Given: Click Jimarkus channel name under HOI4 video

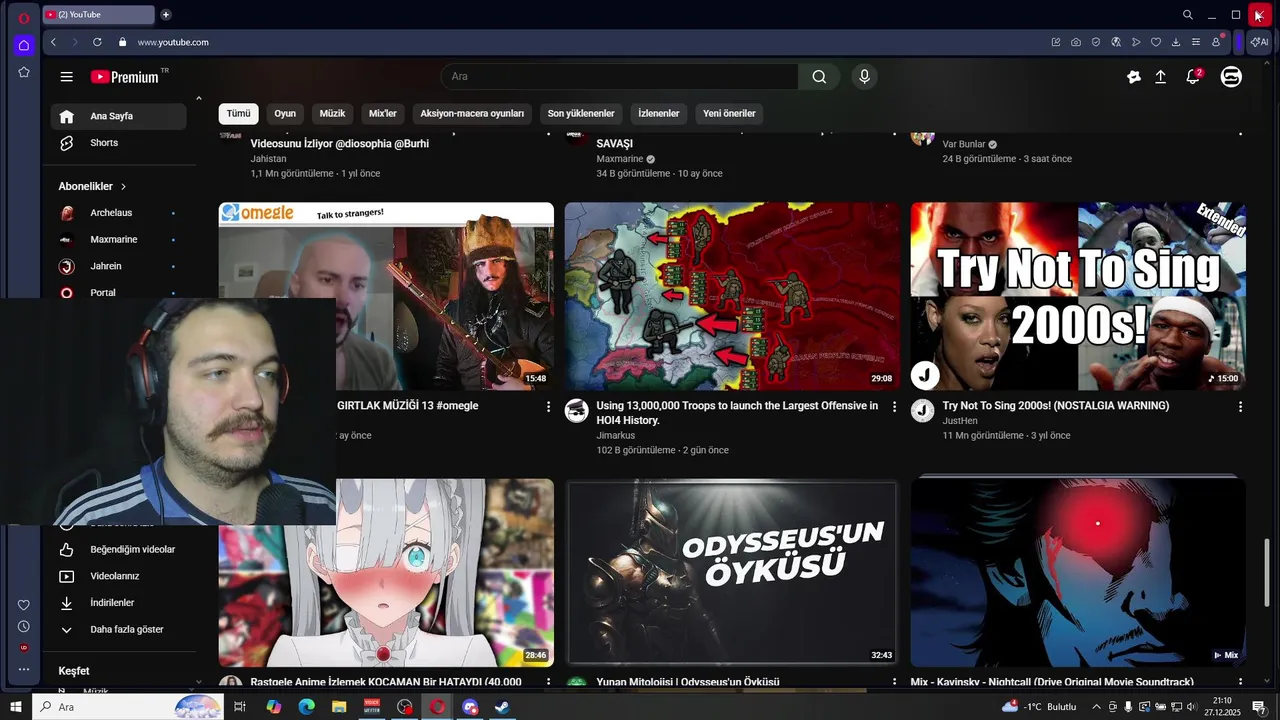Looking at the screenshot, I should [x=615, y=436].
